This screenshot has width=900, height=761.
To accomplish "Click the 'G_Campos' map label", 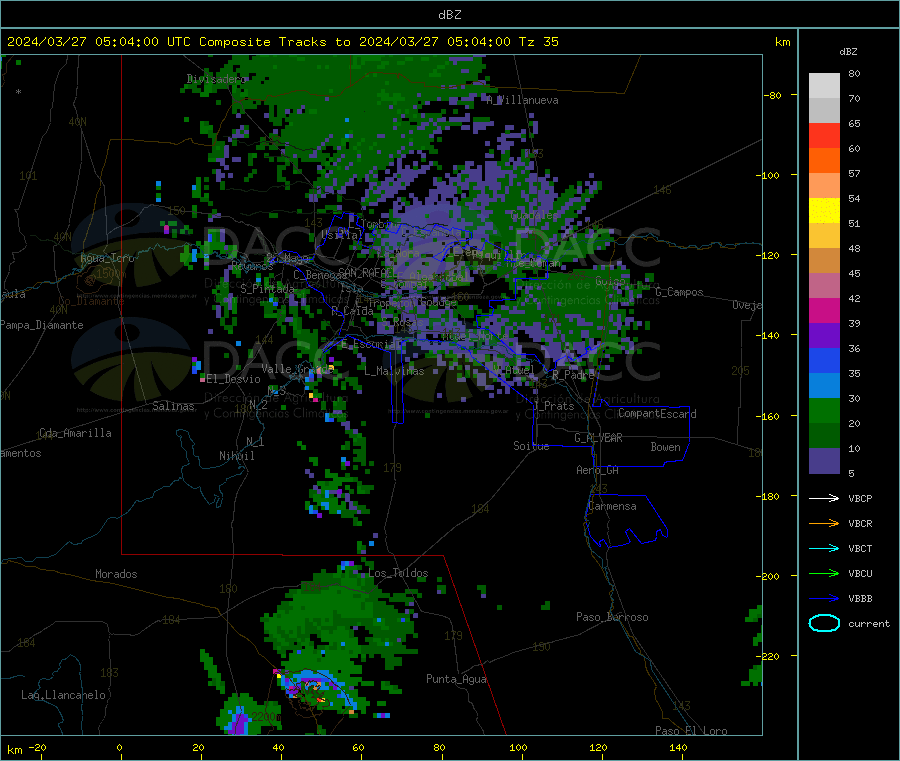I will 679,292.
